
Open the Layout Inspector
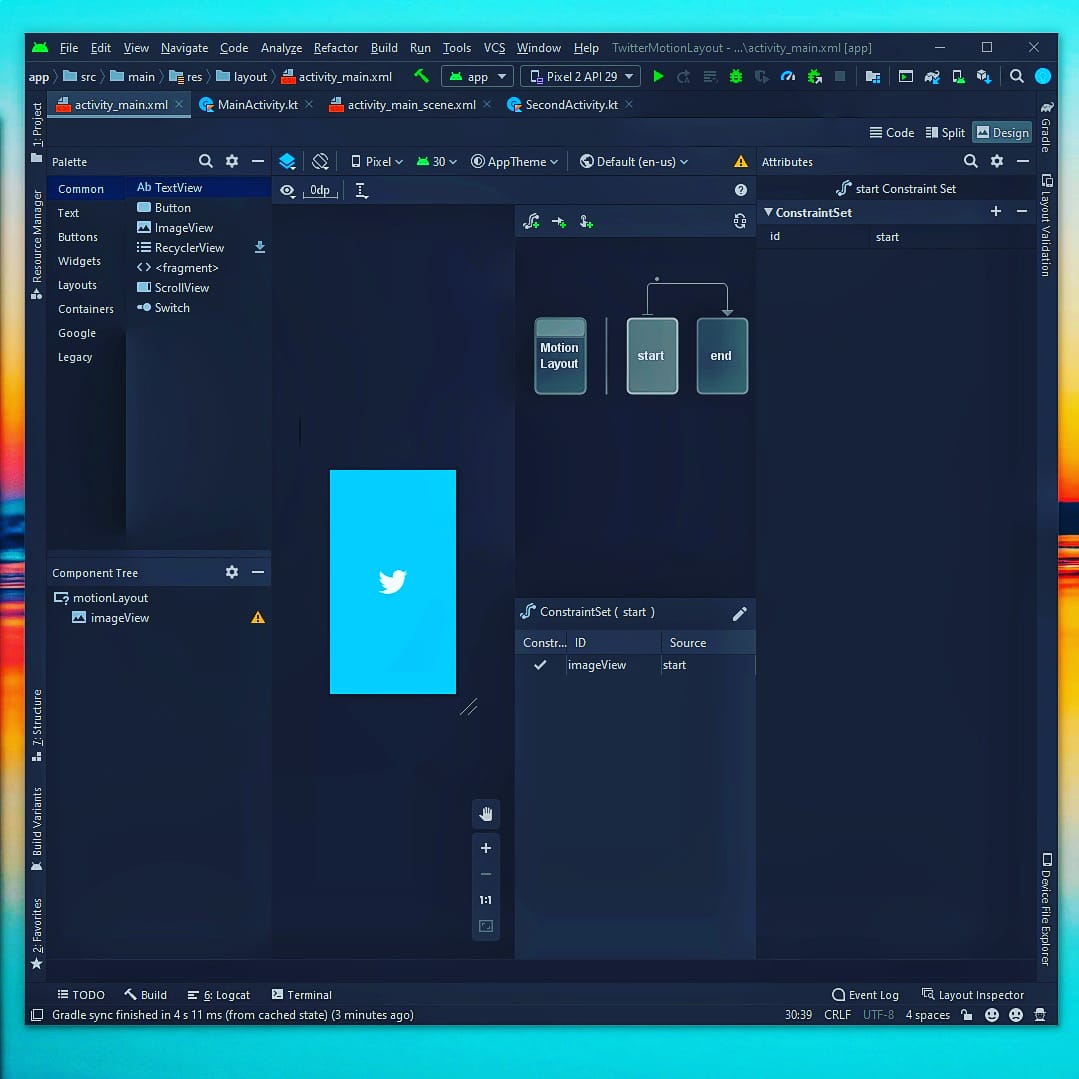(x=972, y=994)
